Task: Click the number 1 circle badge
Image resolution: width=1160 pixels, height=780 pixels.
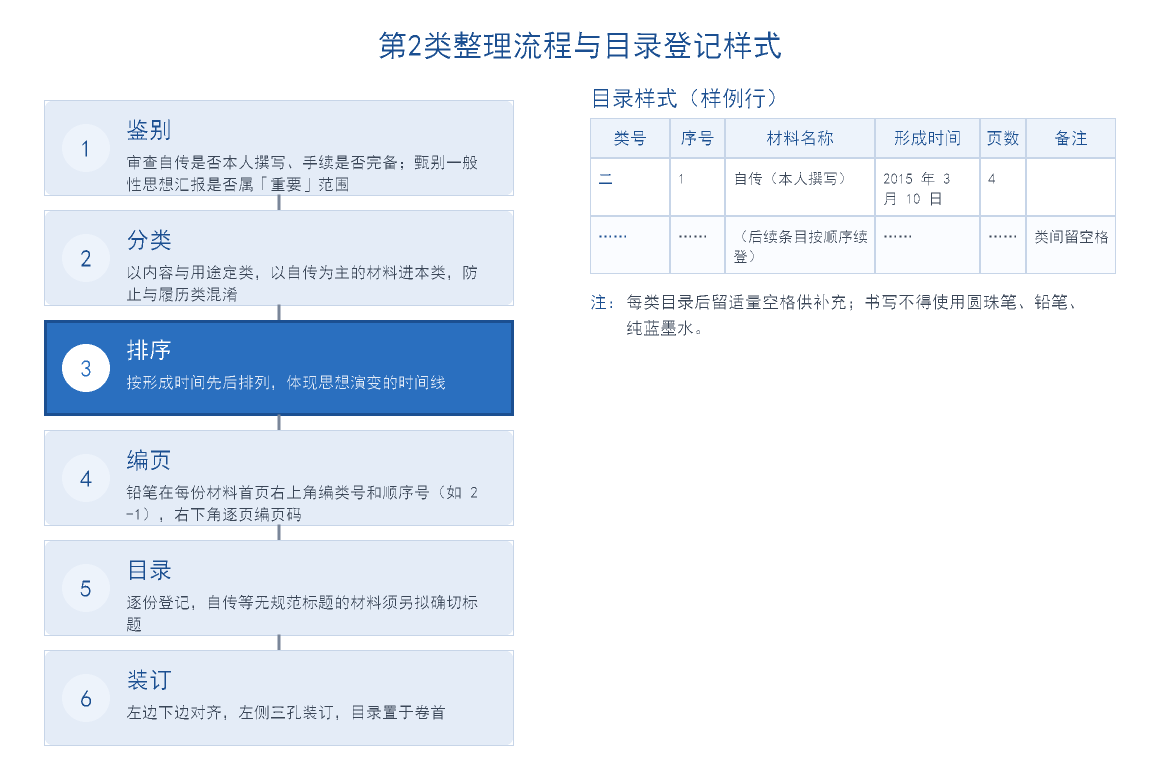Action: click(86, 148)
